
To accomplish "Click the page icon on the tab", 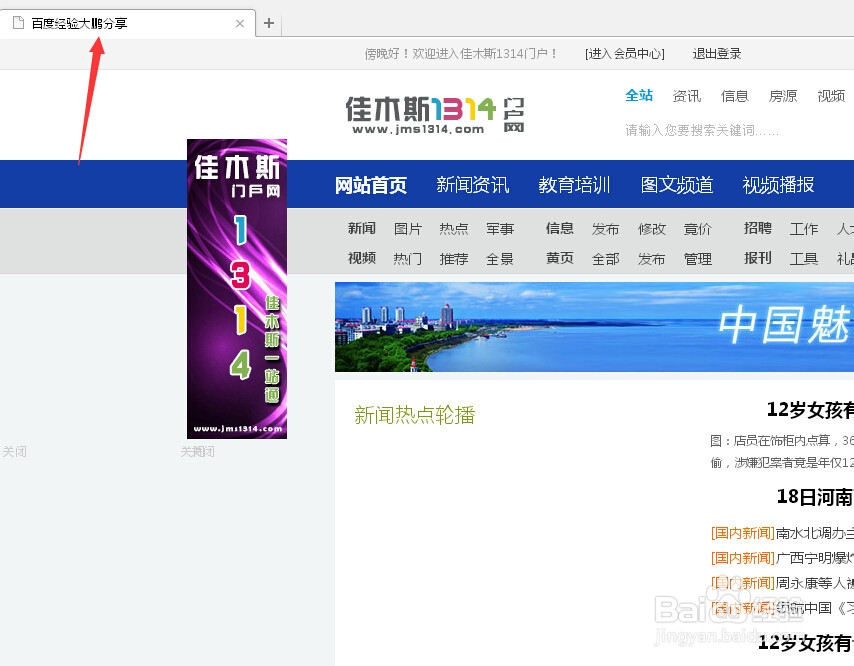I will 19,23.
